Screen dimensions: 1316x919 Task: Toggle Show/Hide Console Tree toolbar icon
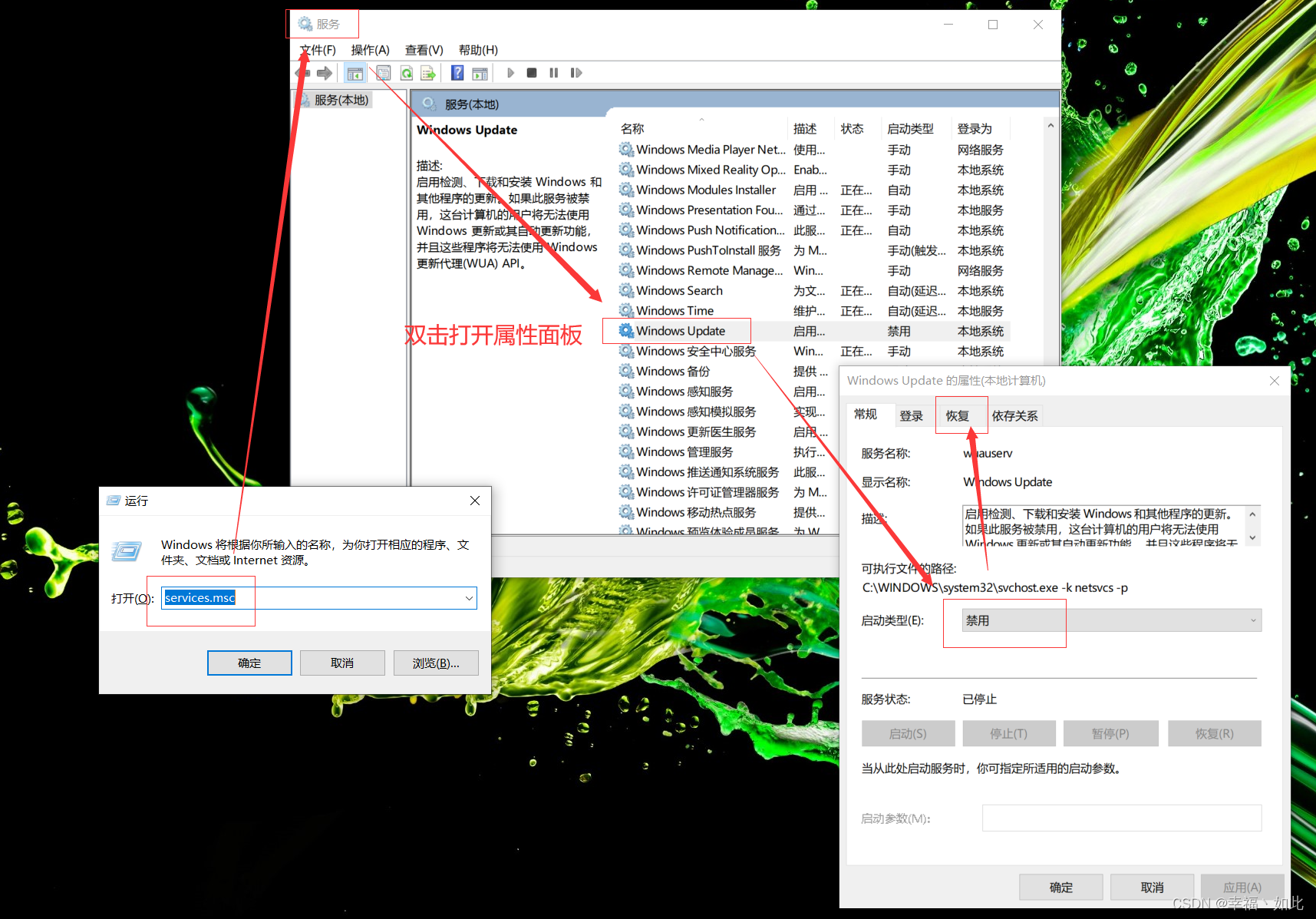pos(355,73)
